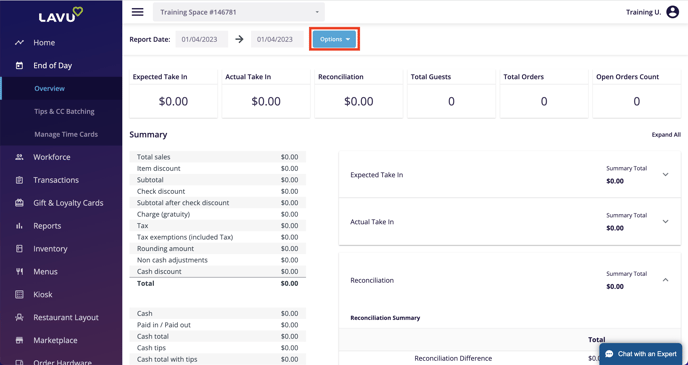
Task: Click the Tax exemptions (included Tax) row
Action: click(x=218, y=237)
